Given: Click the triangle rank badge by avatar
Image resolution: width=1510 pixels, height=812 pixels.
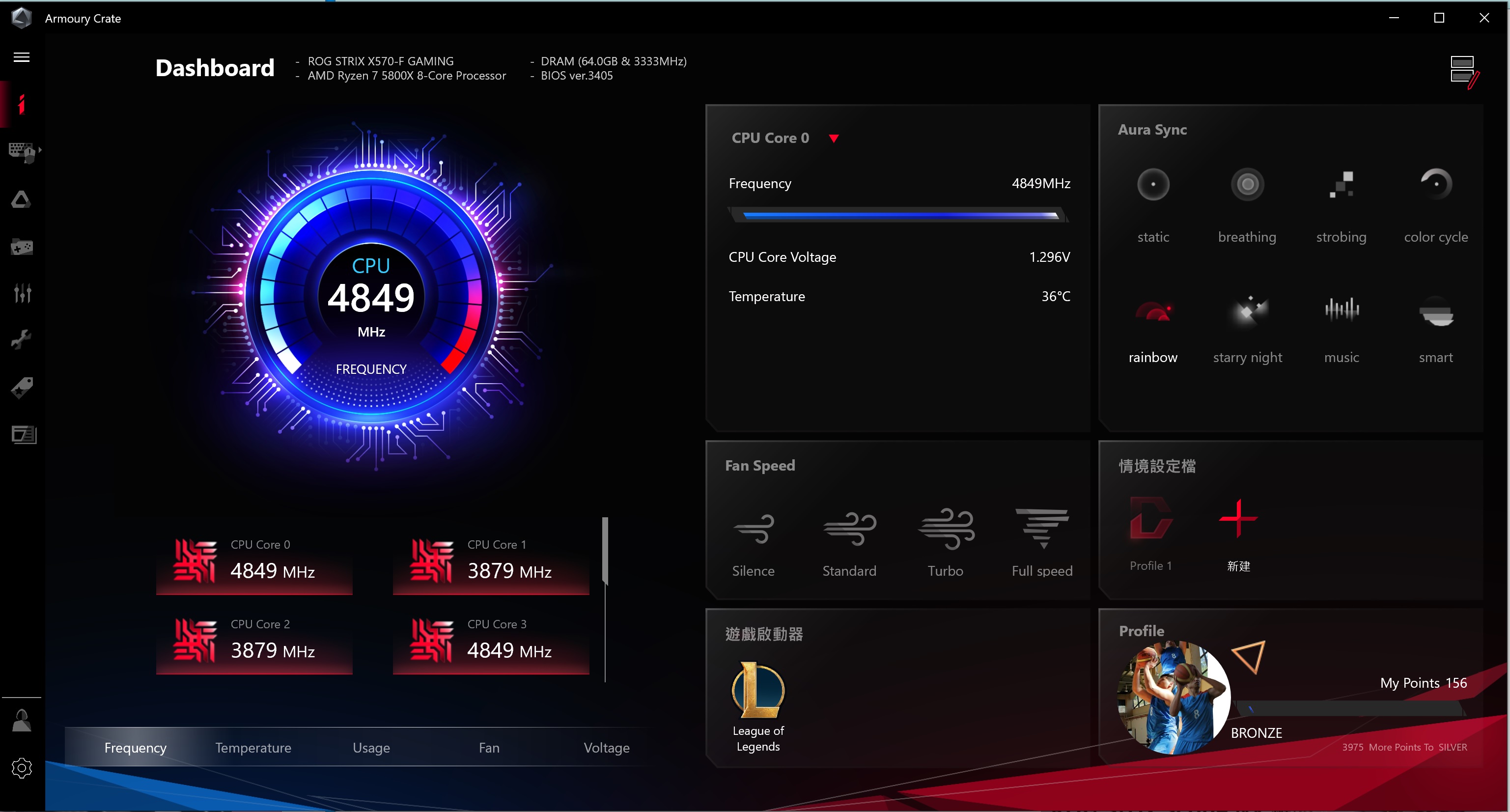Looking at the screenshot, I should pos(1249,657).
